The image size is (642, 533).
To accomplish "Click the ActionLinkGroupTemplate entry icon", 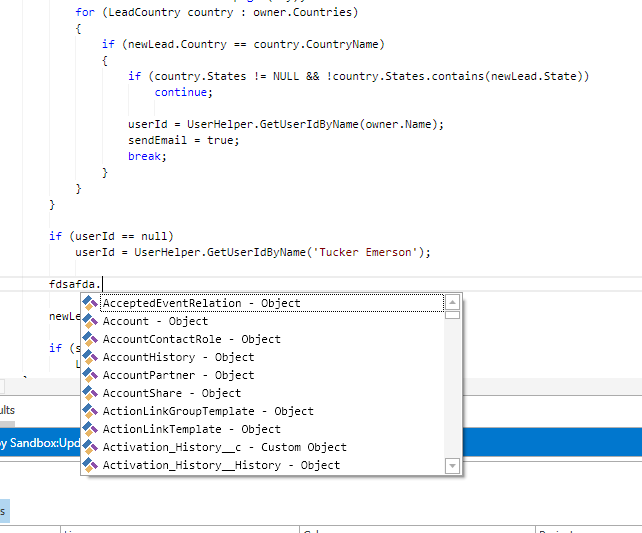I will pos(90,411).
